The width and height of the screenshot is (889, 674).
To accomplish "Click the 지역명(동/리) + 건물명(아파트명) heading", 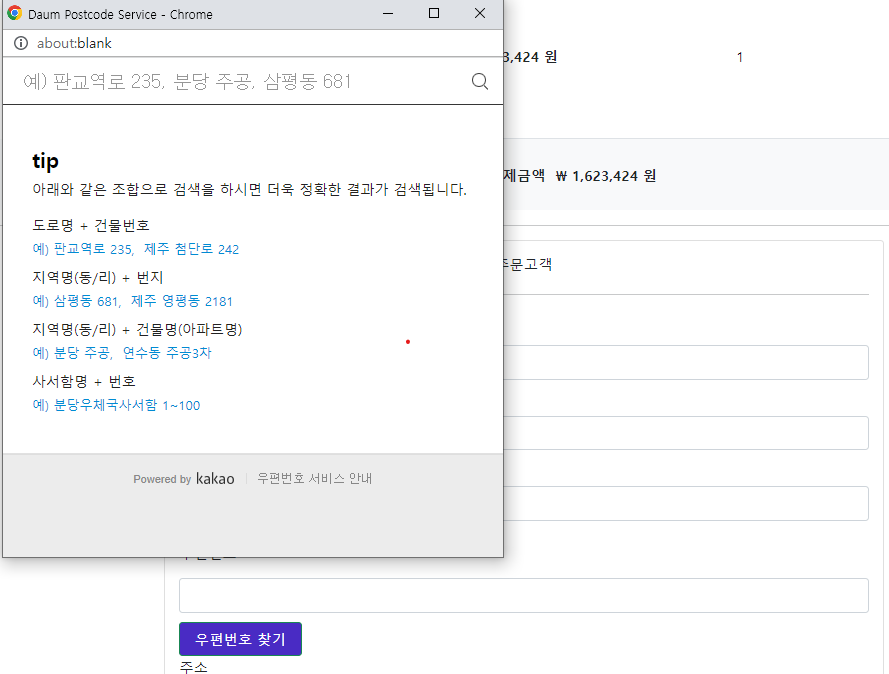I will tap(137, 329).
